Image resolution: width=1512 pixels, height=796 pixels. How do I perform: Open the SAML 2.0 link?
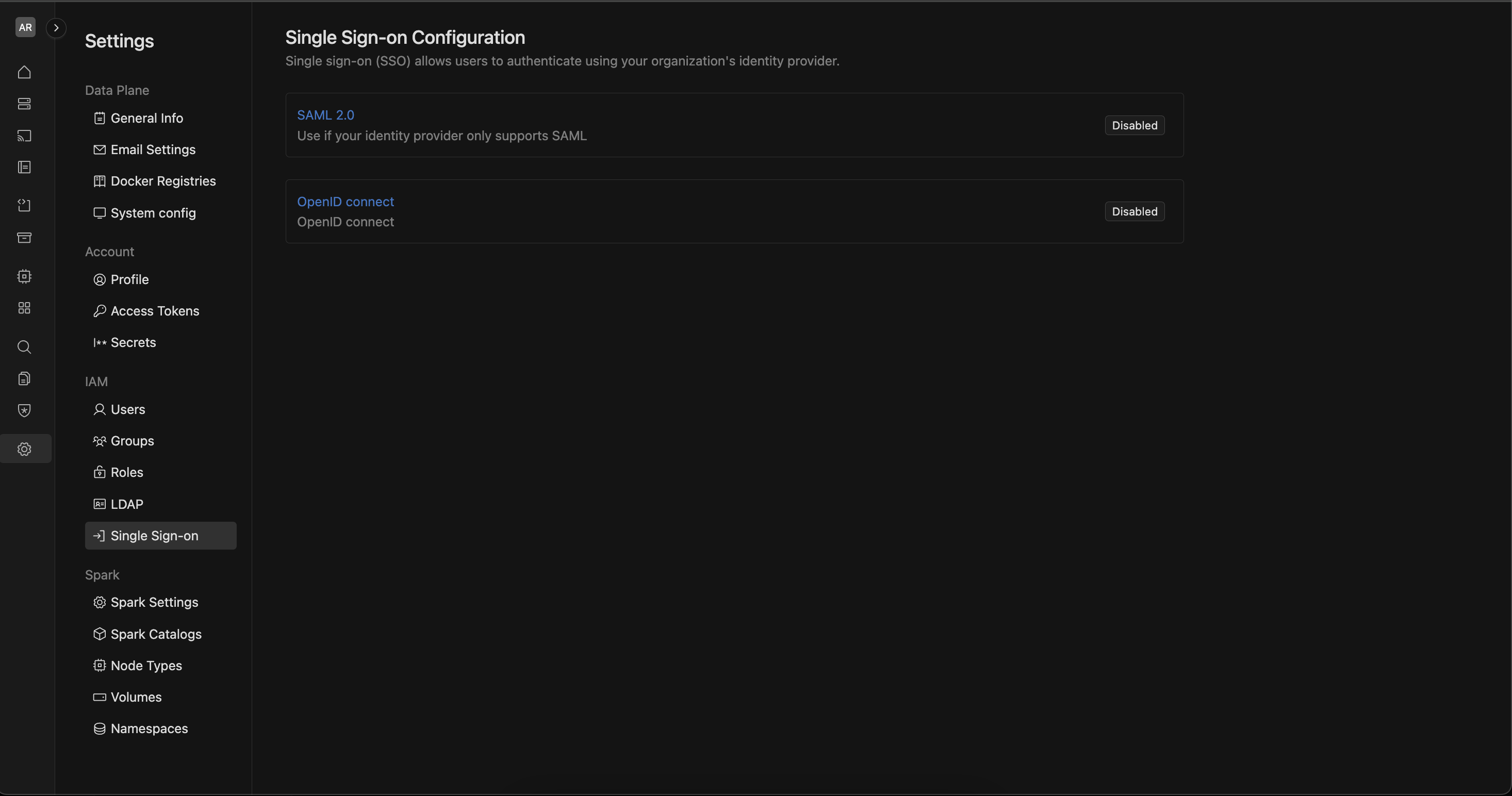click(326, 115)
